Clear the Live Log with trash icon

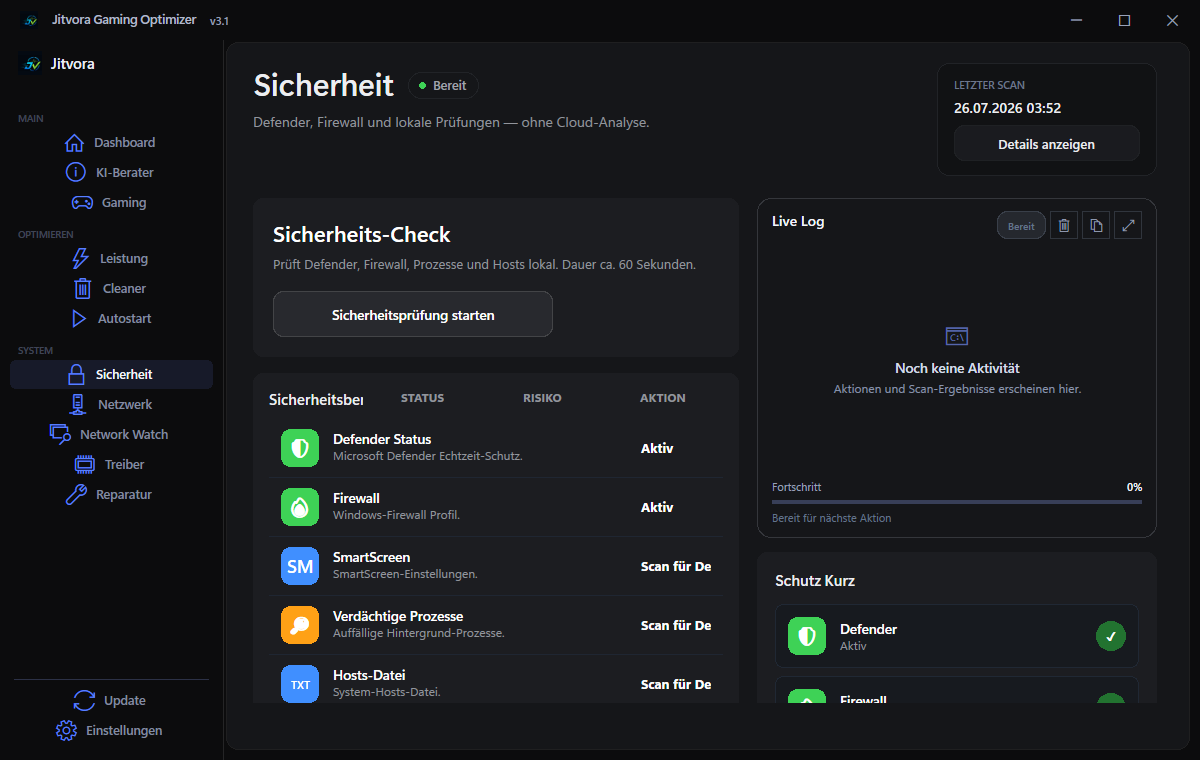pos(1064,225)
